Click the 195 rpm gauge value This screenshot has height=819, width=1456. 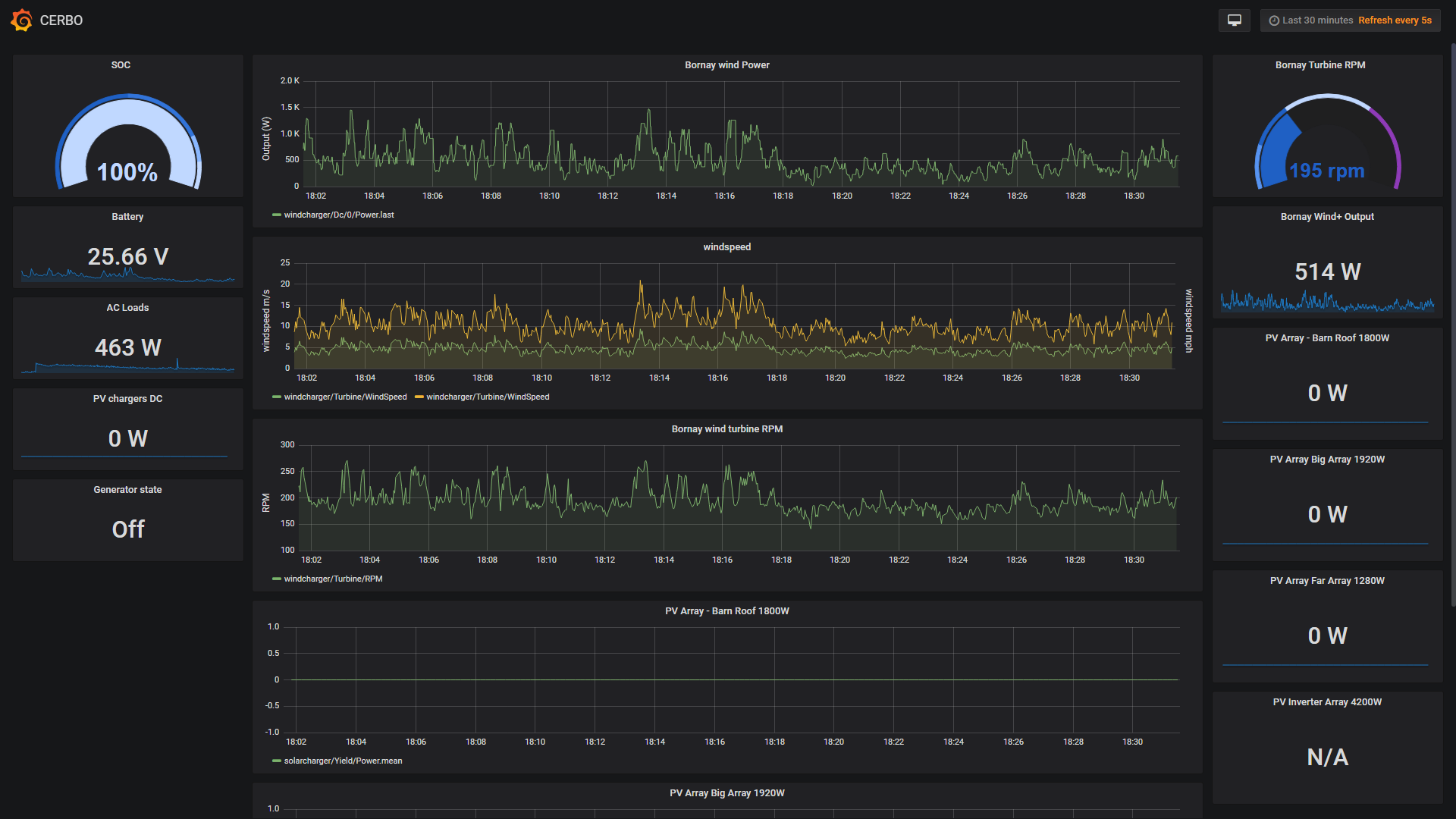pos(1327,171)
